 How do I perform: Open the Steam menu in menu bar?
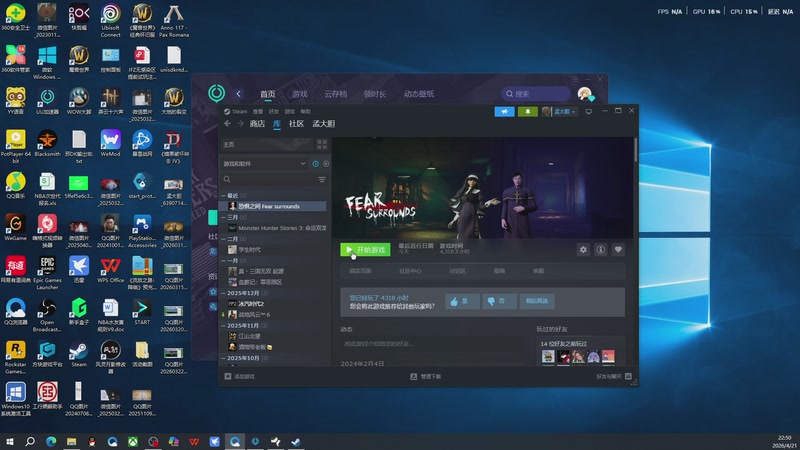pyautogui.click(x=236, y=111)
